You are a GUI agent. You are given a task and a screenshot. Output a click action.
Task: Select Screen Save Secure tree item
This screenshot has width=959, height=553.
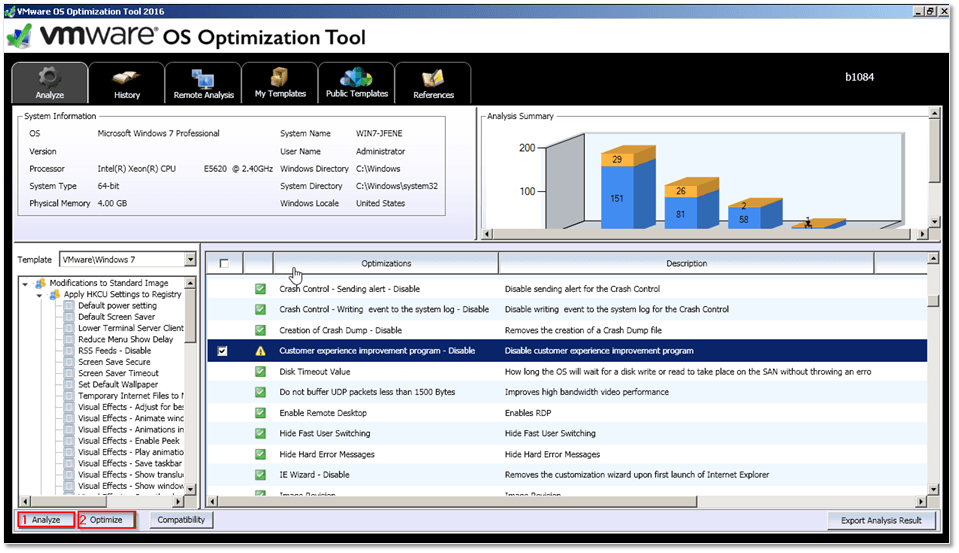114,362
